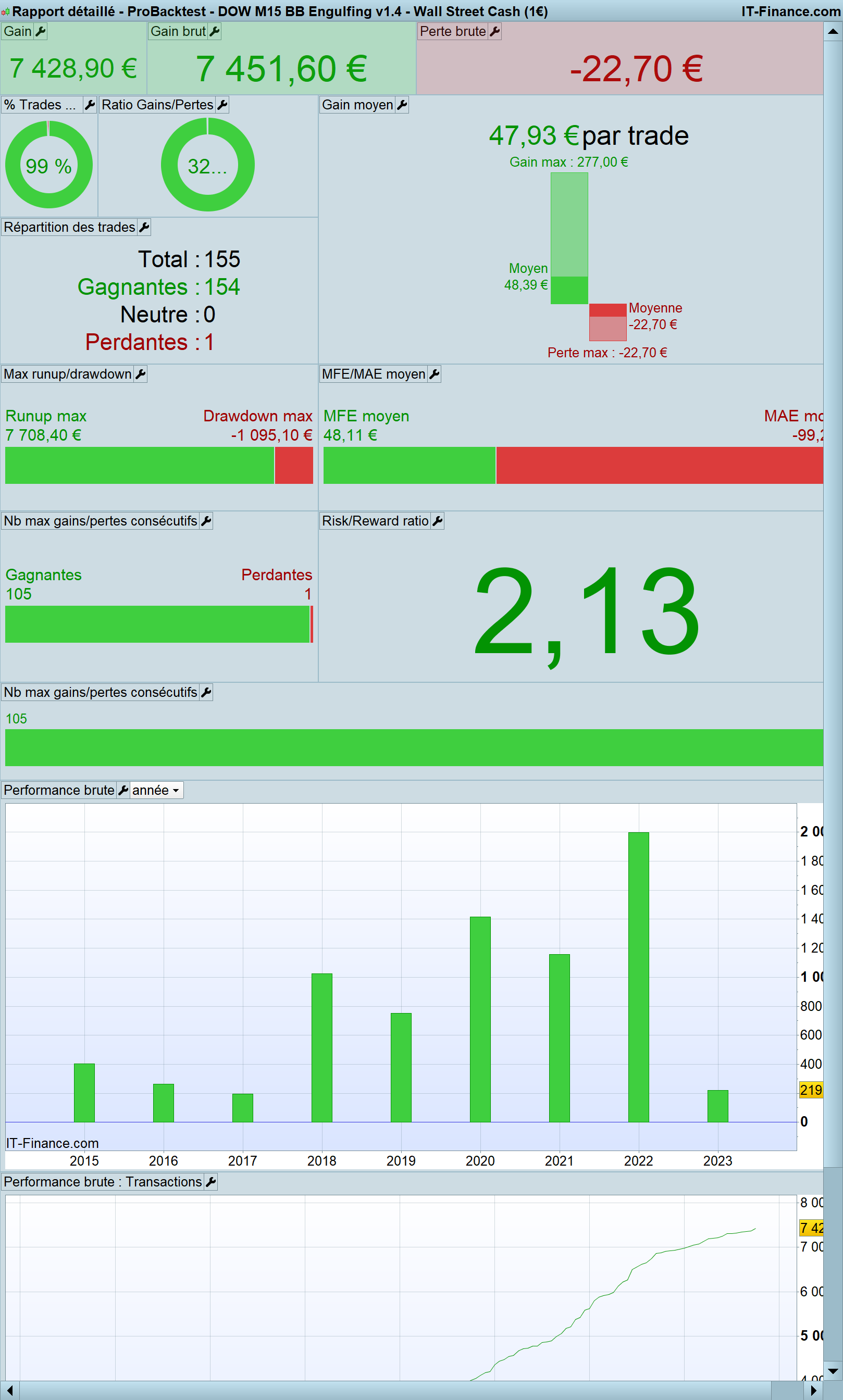Click wrench beside Répartition des trades
Screen dimensions: 843x1400
(x=144, y=228)
